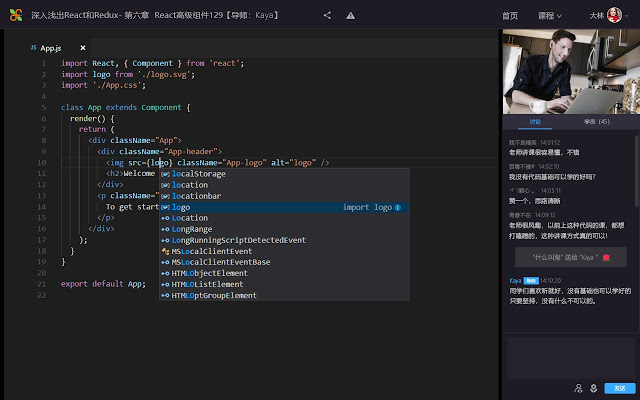This screenshot has width=640, height=400.
Task: Click class icon beside MSLocalClientEvent
Action: click(165, 251)
